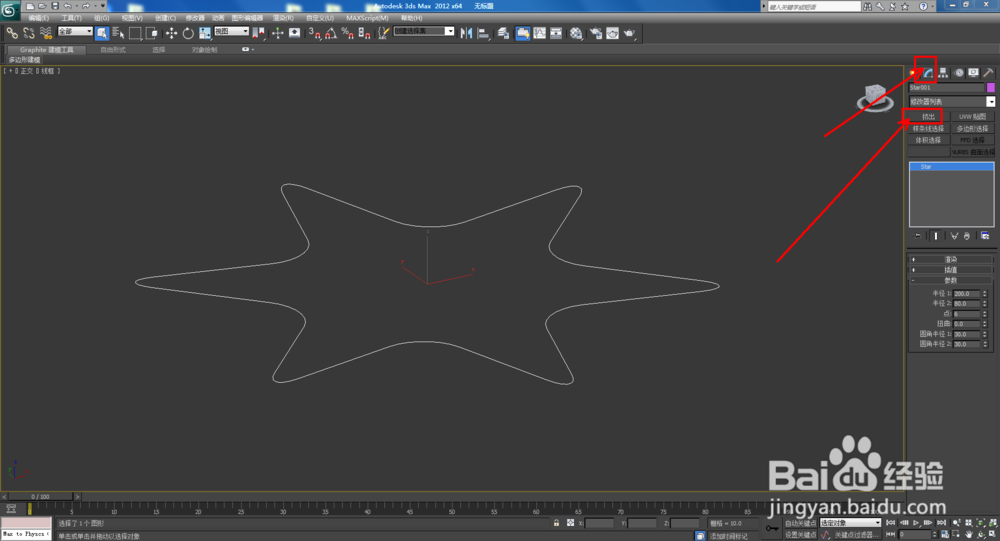This screenshot has width=1000, height=541.
Task: Expand the 插值 rollout
Action: tap(951, 270)
